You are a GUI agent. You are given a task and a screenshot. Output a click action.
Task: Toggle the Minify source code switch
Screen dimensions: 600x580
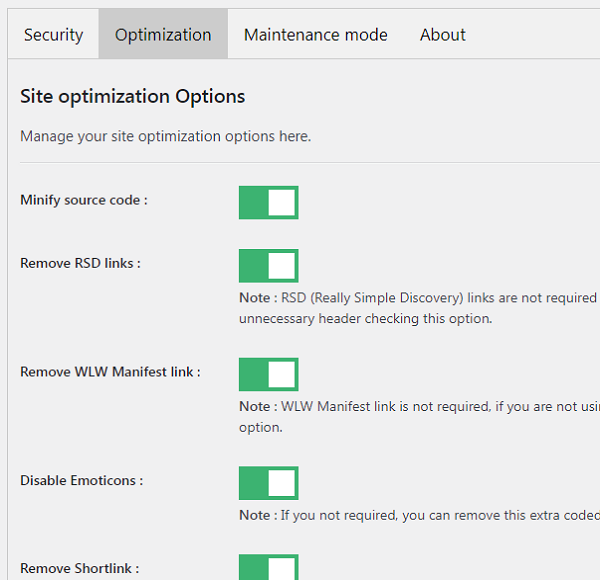[268, 202]
